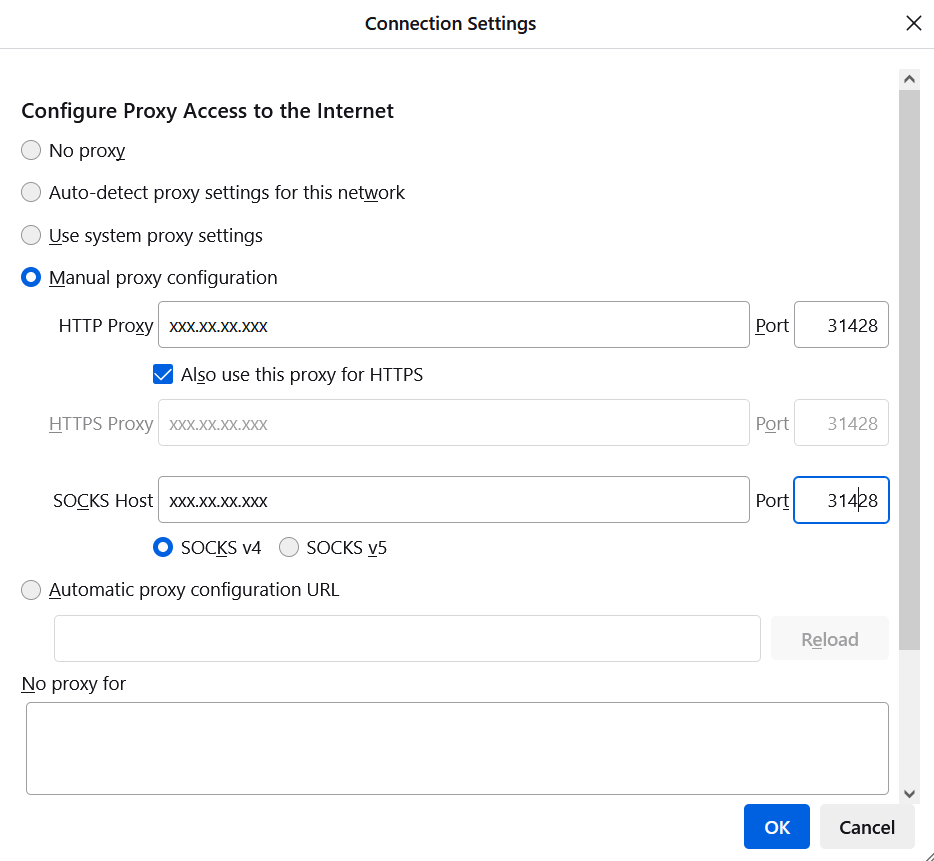
Task: Focus the SOCKS Host Port field
Action: (x=841, y=500)
